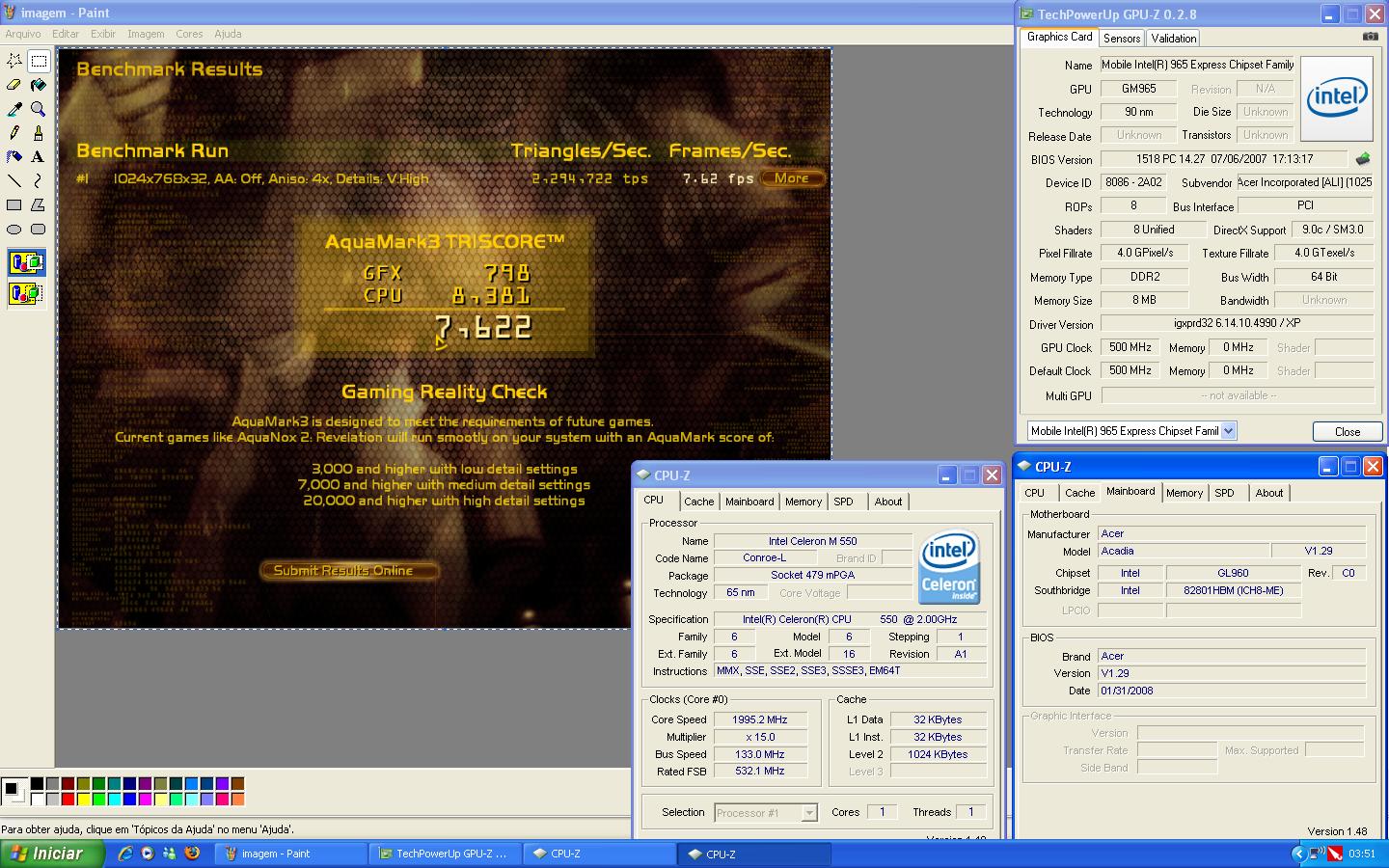The width and height of the screenshot is (1389, 868).
Task: Pick the Eraser tool in Paint
Action: [x=14, y=85]
